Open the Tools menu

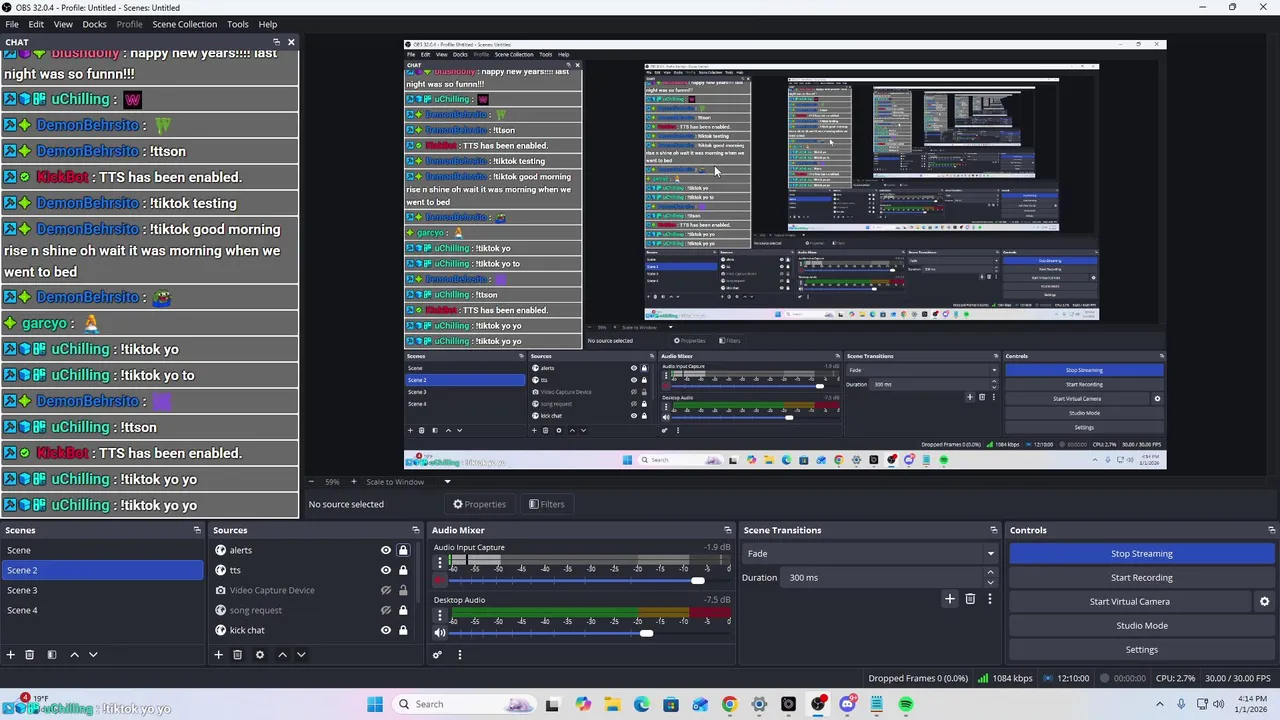[238, 24]
